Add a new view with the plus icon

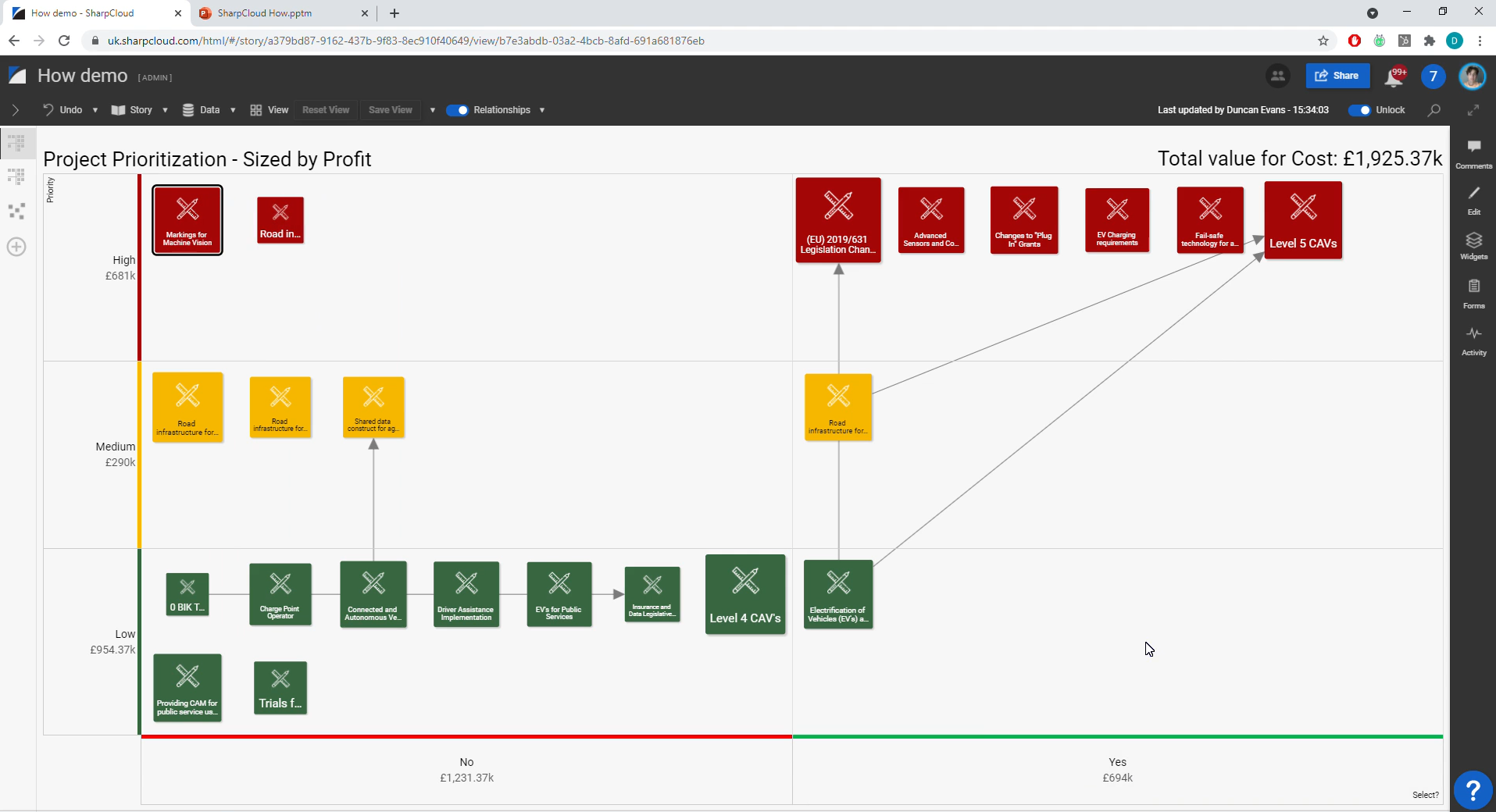pyautogui.click(x=16, y=247)
